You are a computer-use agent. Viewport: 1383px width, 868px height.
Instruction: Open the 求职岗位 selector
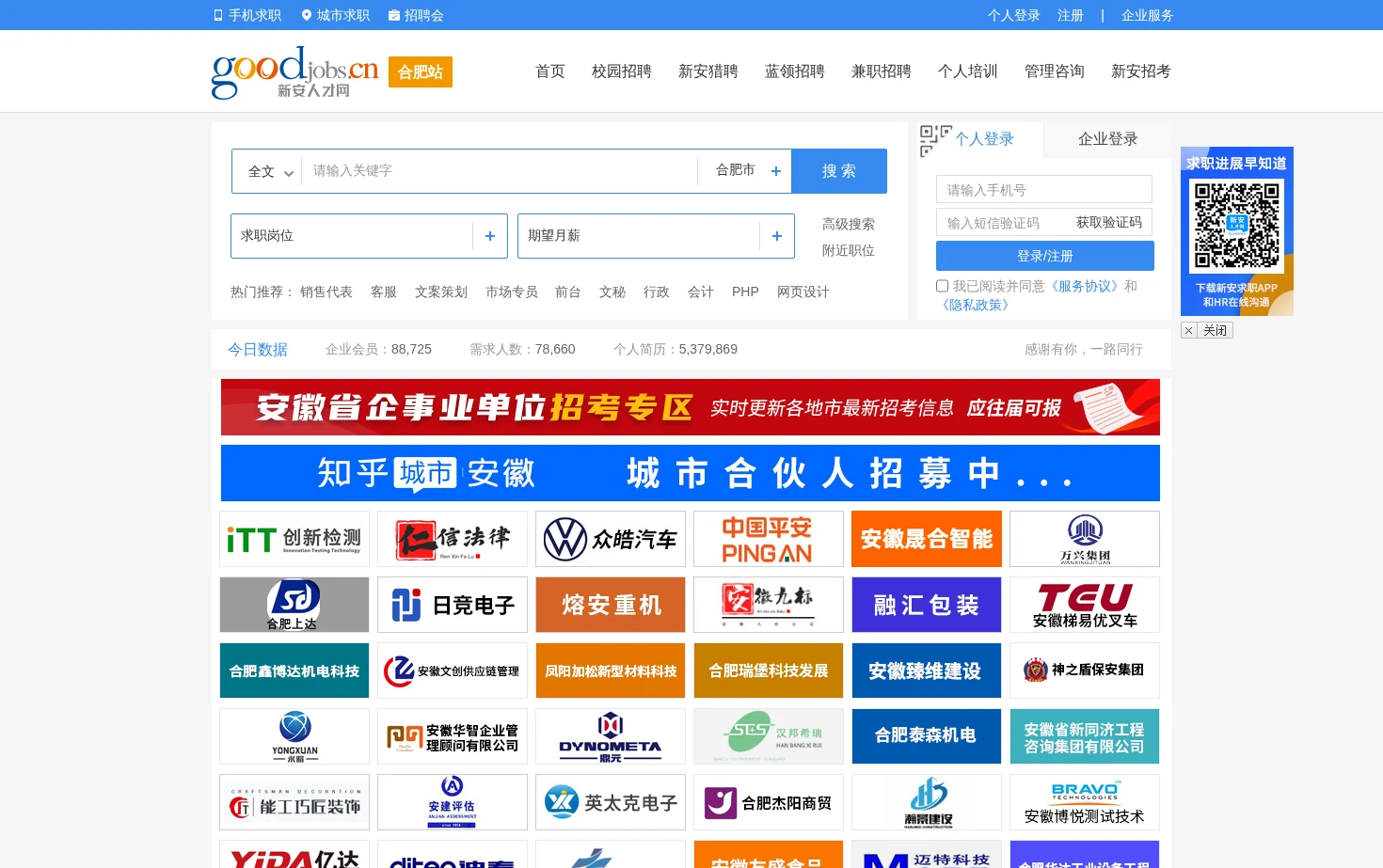369,236
